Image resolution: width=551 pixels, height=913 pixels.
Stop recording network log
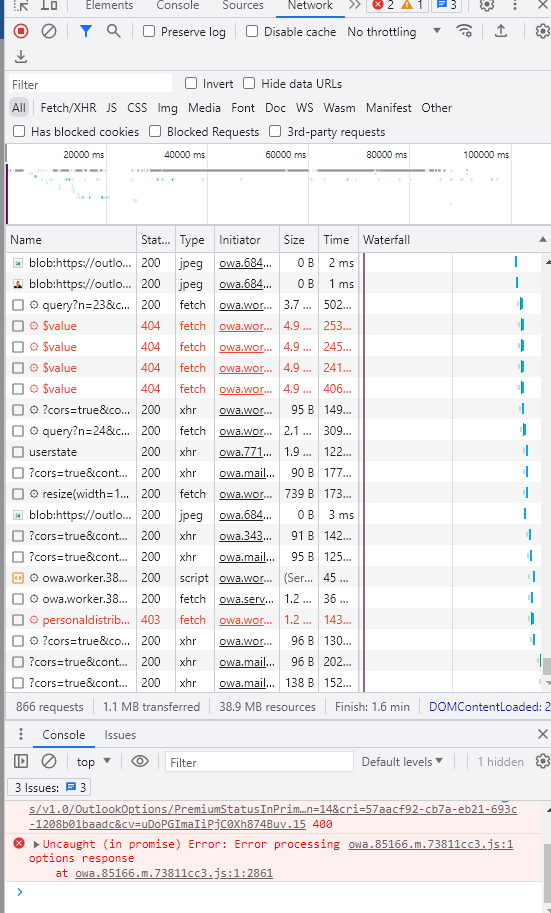(21, 31)
